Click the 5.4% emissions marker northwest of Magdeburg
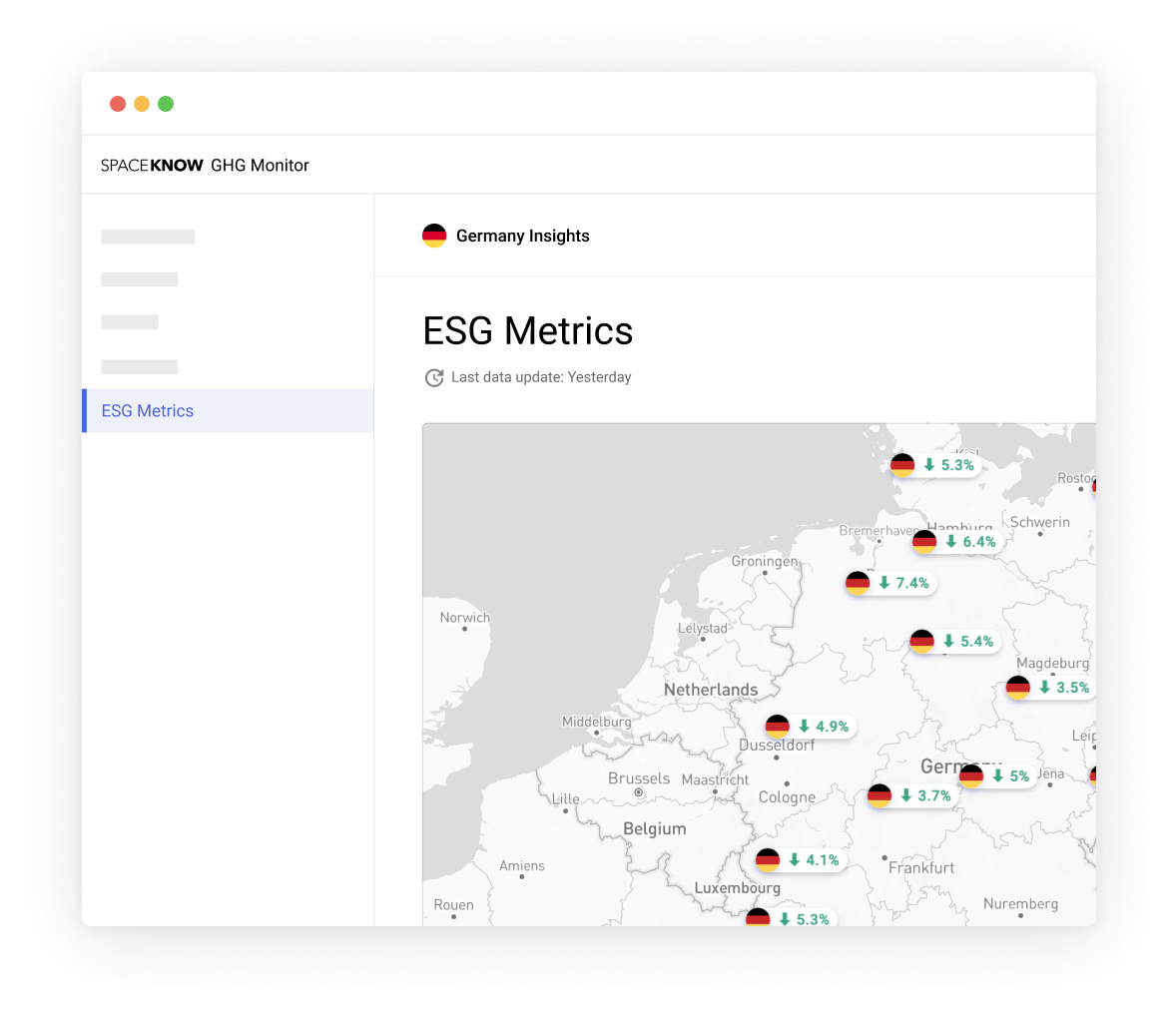This screenshot has height=1014, width=1176. pyautogui.click(x=952, y=641)
